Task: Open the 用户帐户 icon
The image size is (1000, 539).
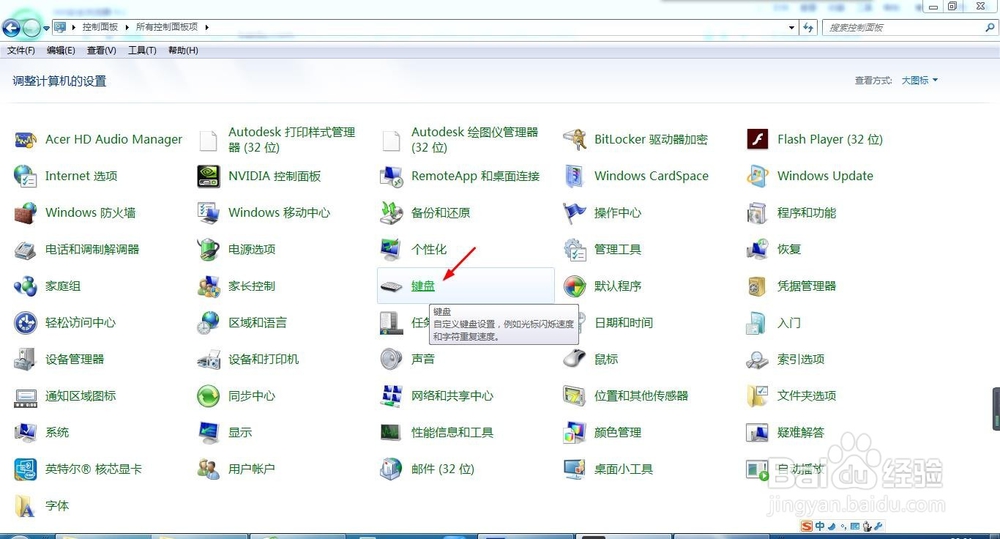Action: 209,469
